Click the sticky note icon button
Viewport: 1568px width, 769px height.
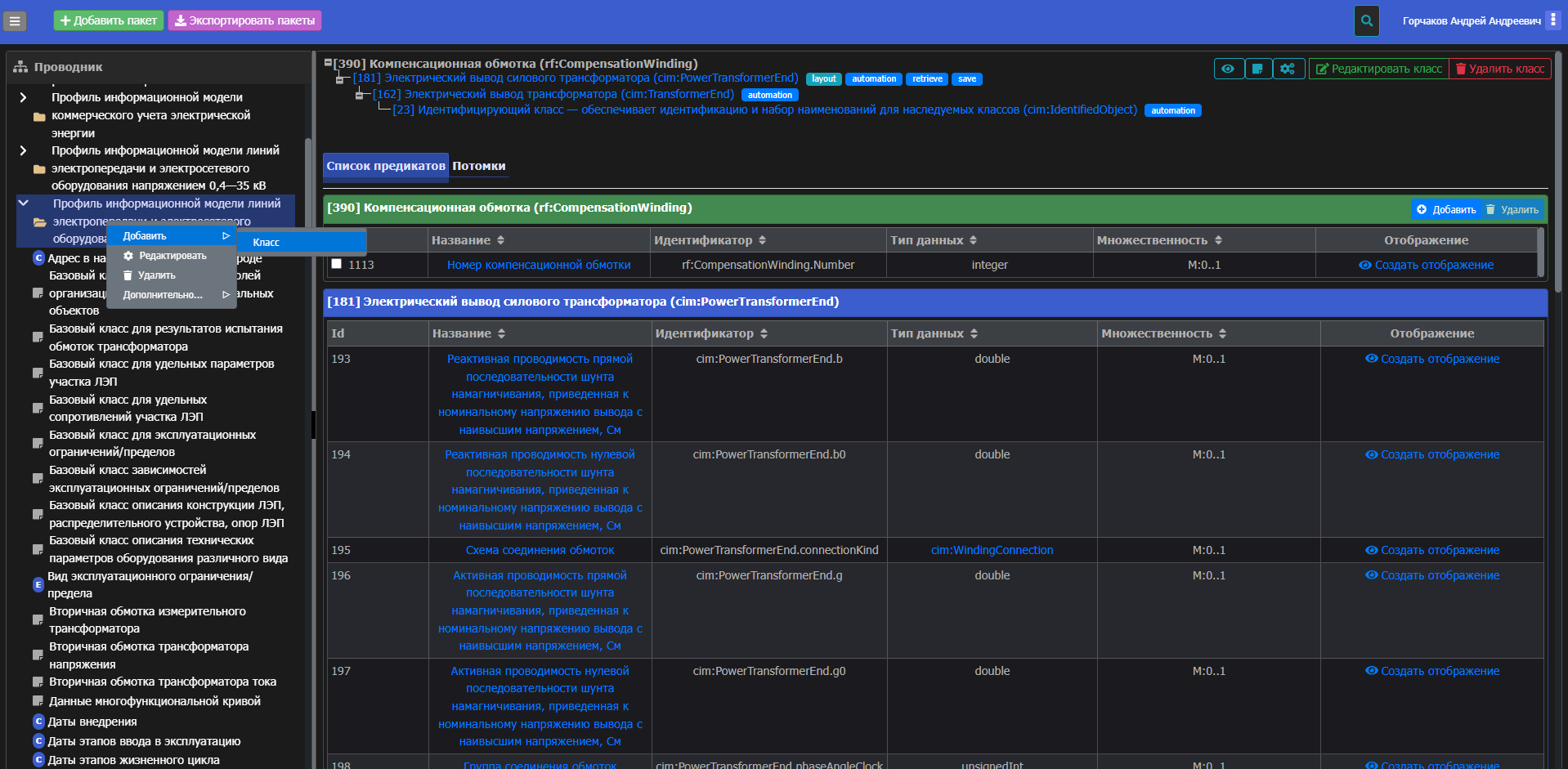[1257, 69]
